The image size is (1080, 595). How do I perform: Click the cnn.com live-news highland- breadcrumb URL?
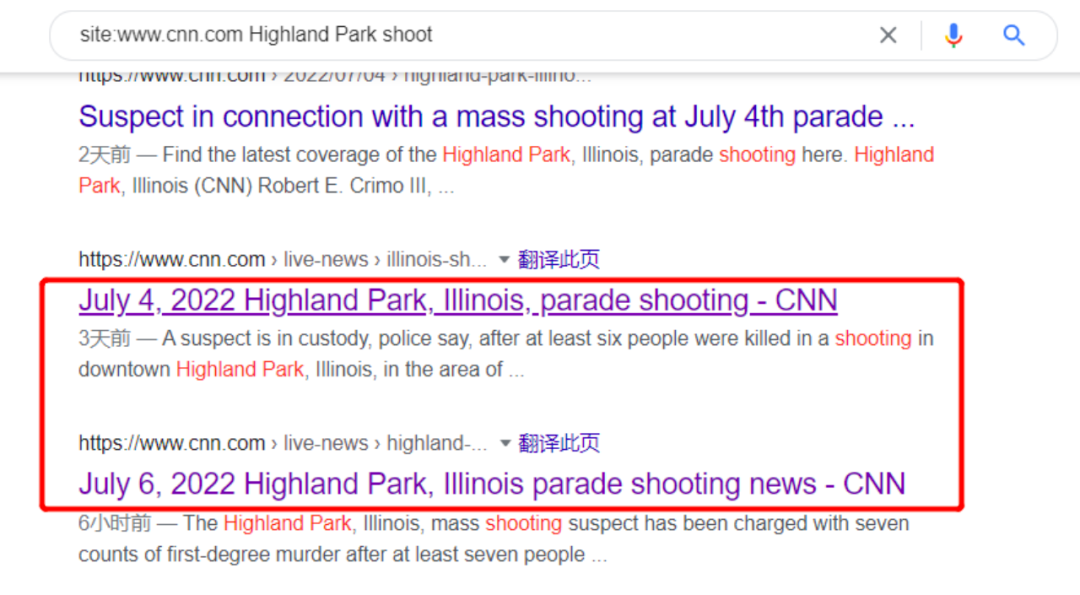[282, 444]
